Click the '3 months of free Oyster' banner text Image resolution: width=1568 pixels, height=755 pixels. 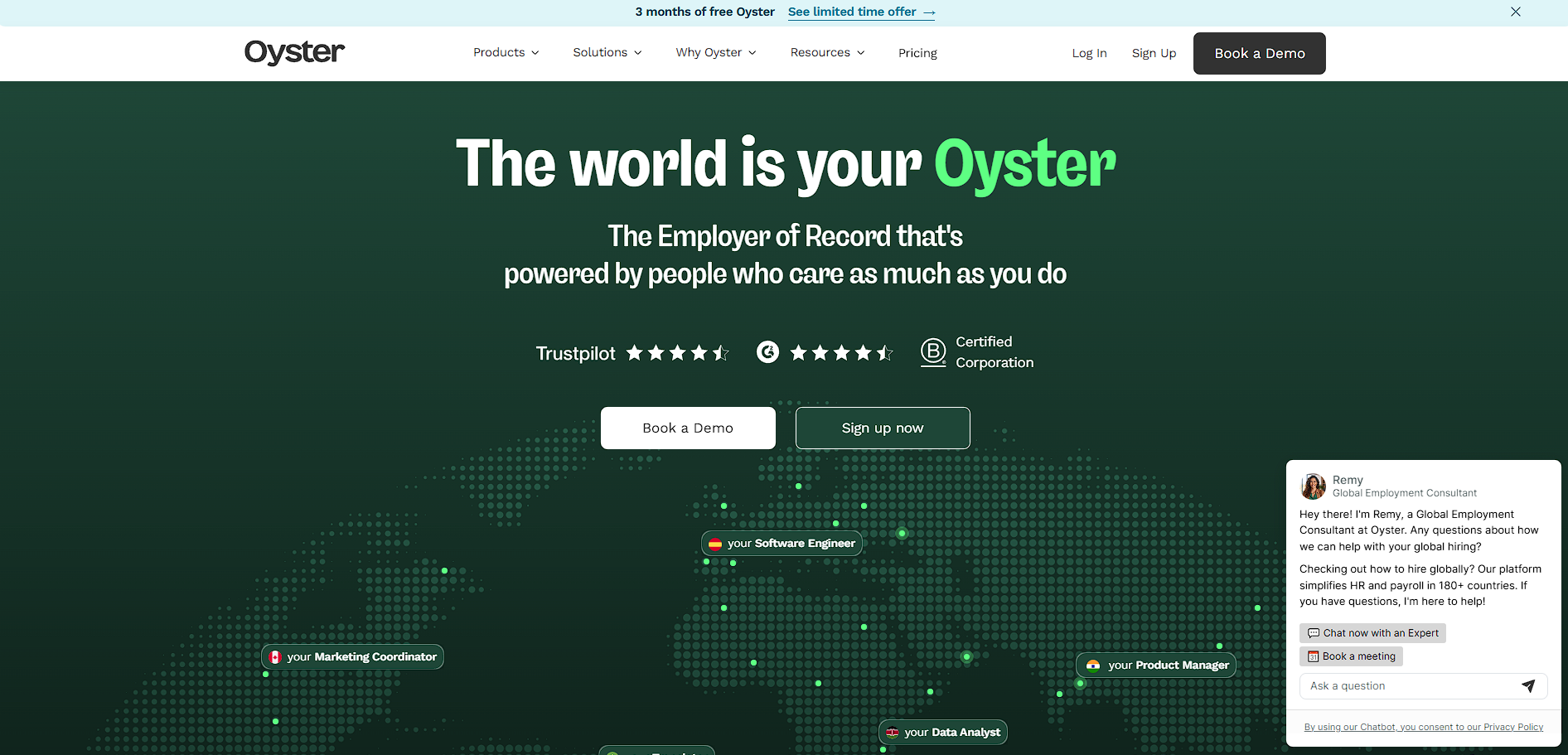[704, 12]
